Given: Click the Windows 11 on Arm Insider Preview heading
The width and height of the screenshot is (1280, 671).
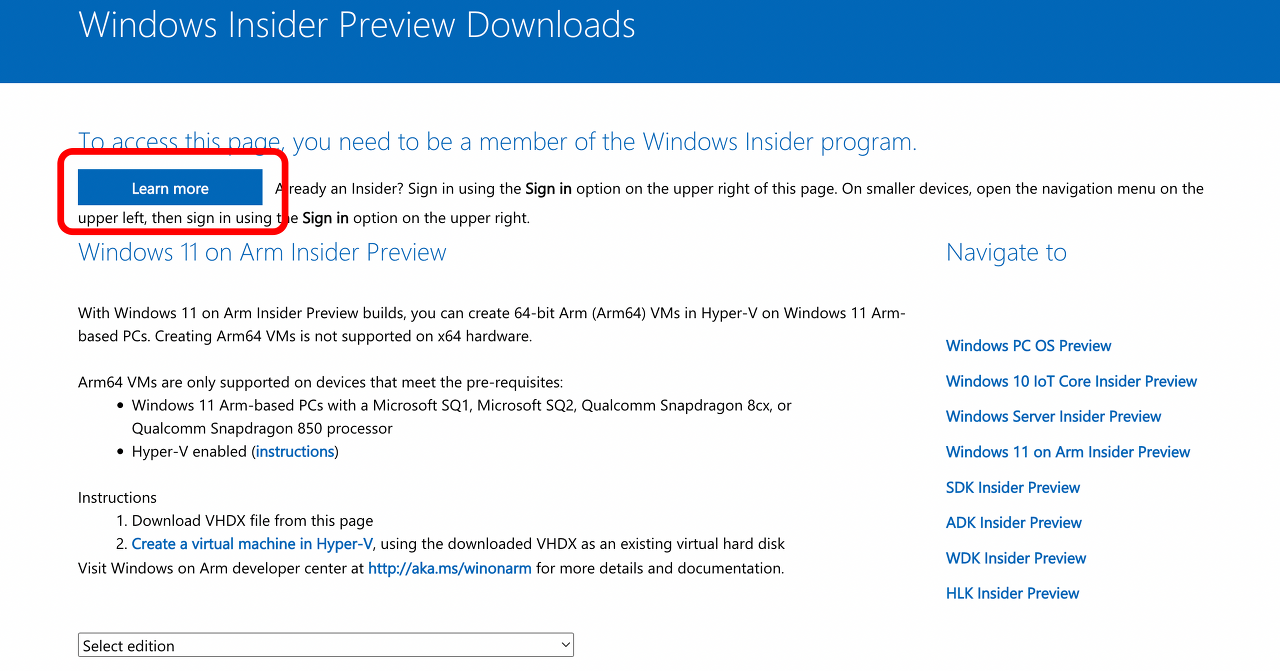Looking at the screenshot, I should [262, 252].
